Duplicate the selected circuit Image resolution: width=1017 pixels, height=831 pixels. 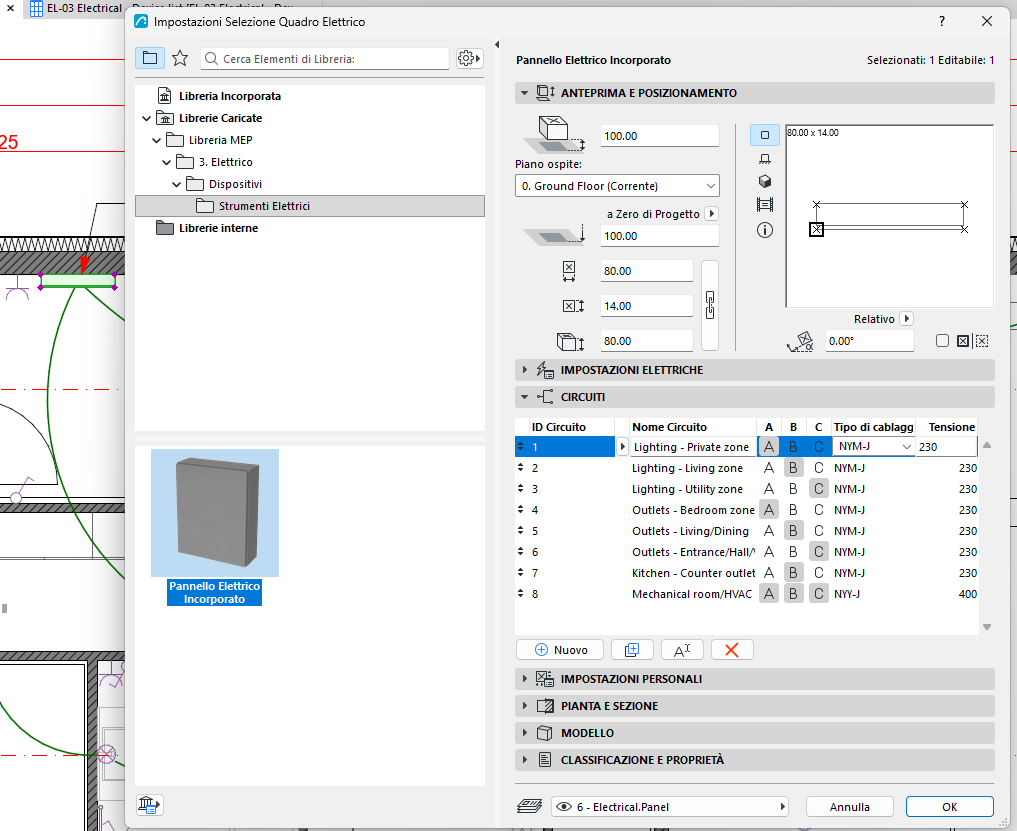point(632,649)
